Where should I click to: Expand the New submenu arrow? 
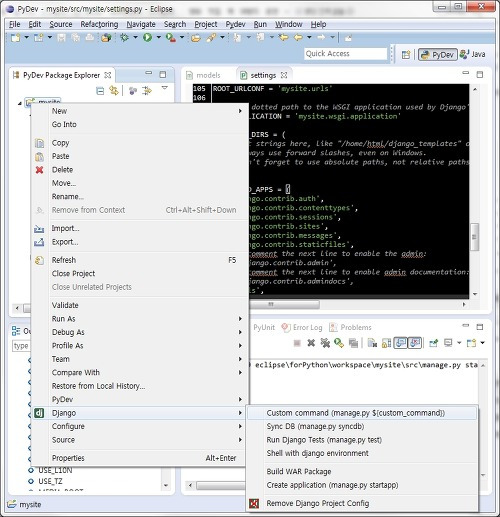click(x=240, y=111)
